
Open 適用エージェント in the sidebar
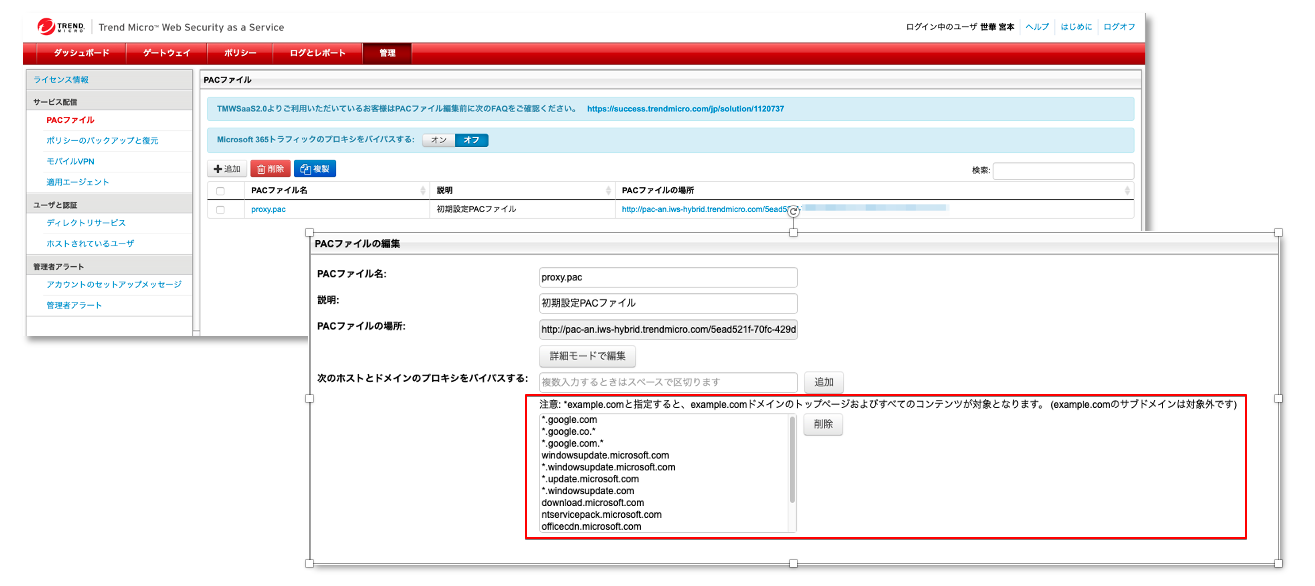click(x=78, y=182)
